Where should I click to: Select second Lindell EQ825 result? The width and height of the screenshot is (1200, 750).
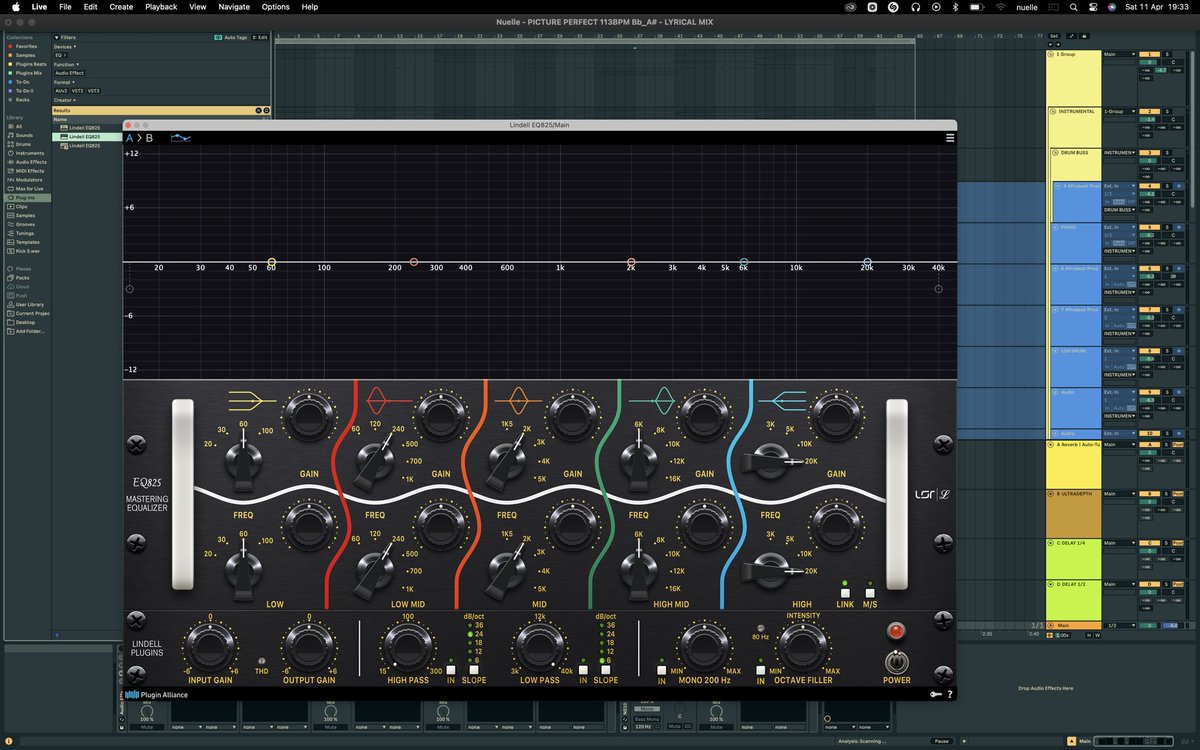[x=85, y=137]
